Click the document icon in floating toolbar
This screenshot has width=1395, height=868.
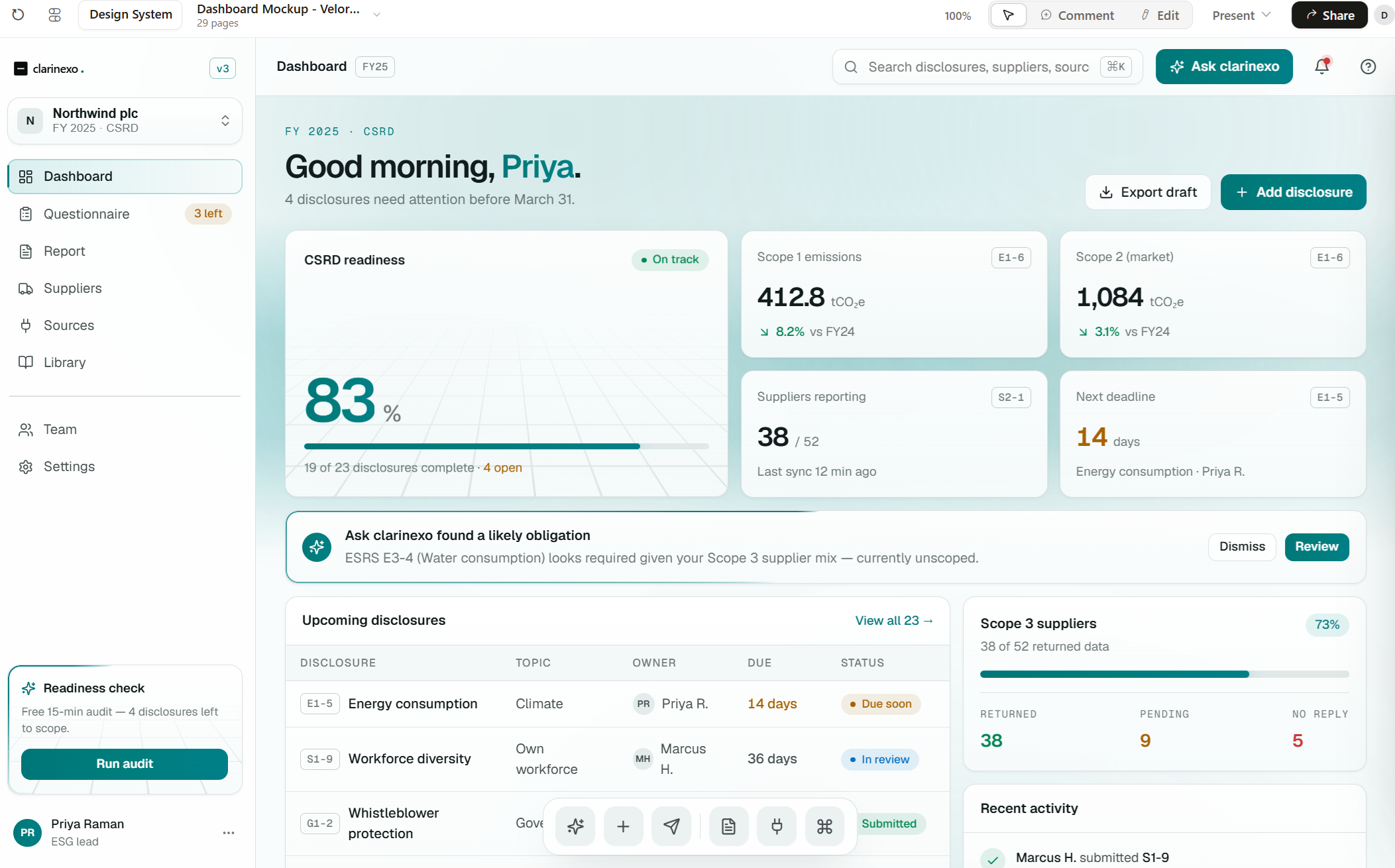pyautogui.click(x=728, y=826)
